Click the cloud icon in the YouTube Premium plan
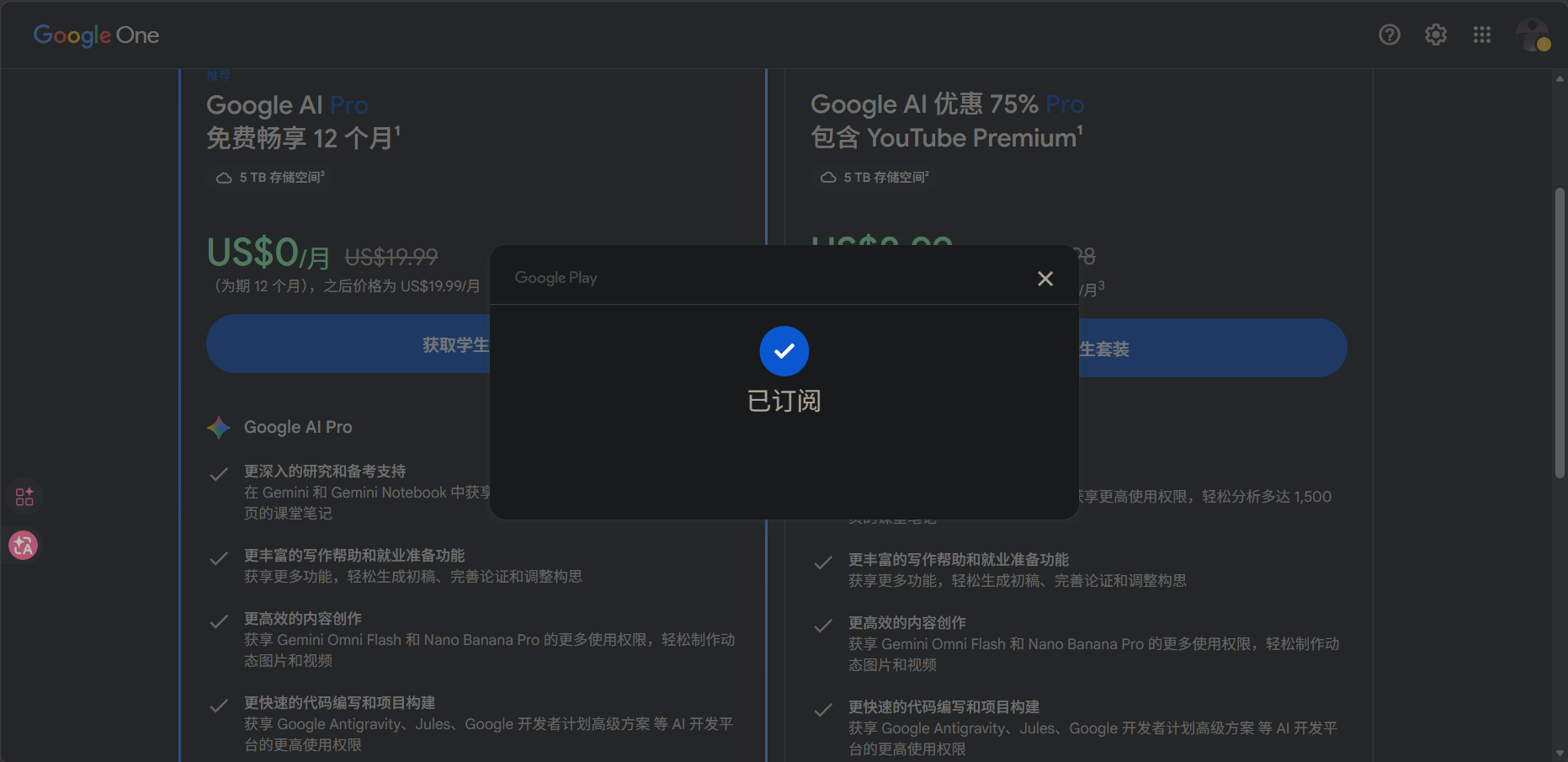1568x762 pixels. coord(828,178)
